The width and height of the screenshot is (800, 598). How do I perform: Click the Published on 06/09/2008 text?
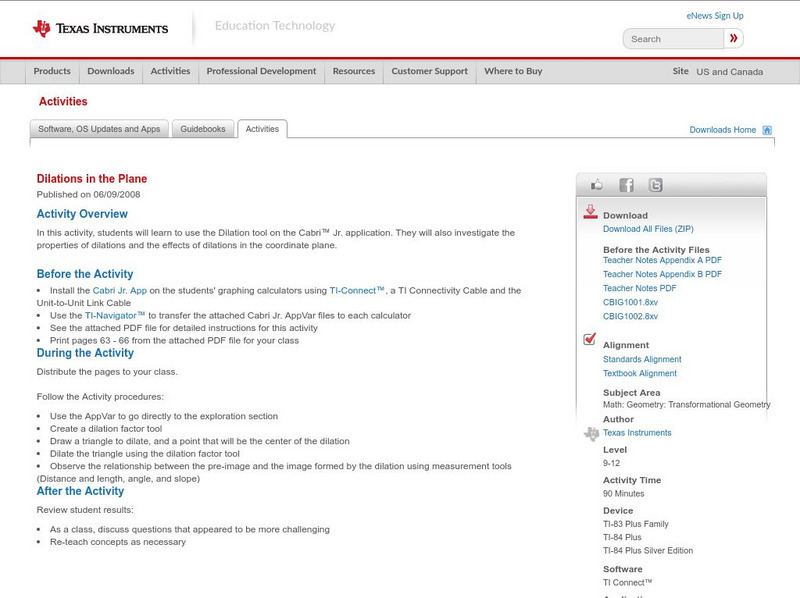click(88, 194)
